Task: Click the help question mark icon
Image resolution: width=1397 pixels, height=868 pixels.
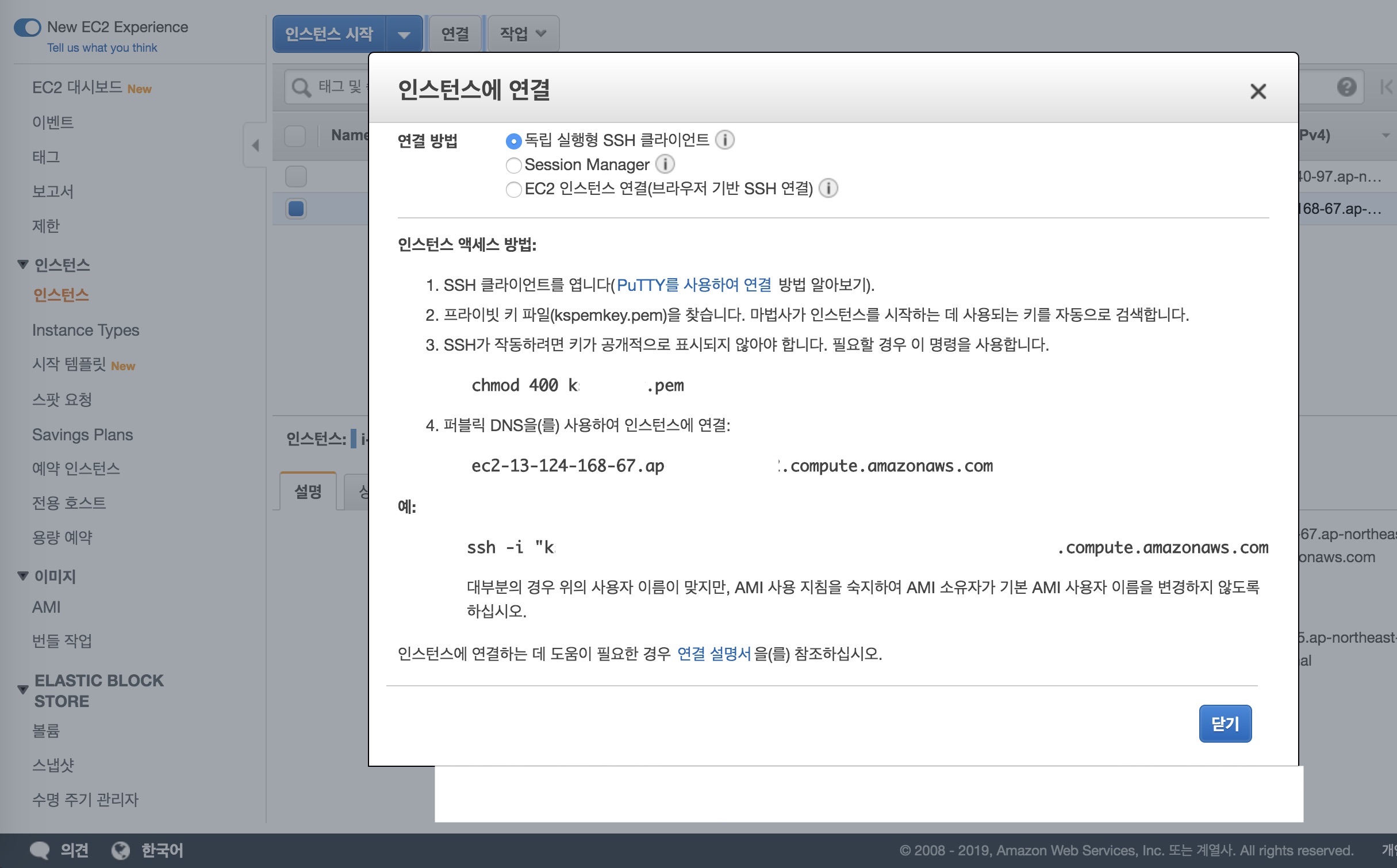Action: [x=1346, y=87]
